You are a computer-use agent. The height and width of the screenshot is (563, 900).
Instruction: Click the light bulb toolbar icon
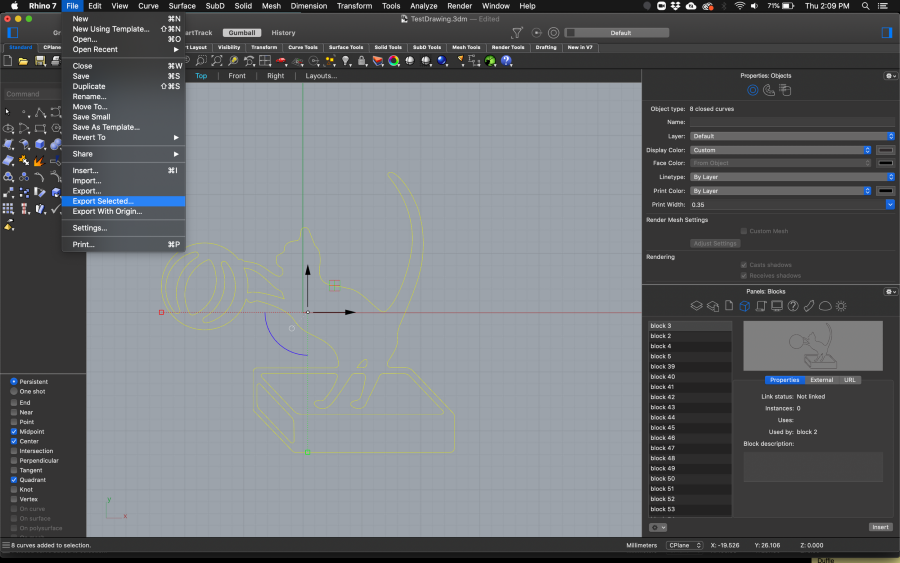click(346, 61)
